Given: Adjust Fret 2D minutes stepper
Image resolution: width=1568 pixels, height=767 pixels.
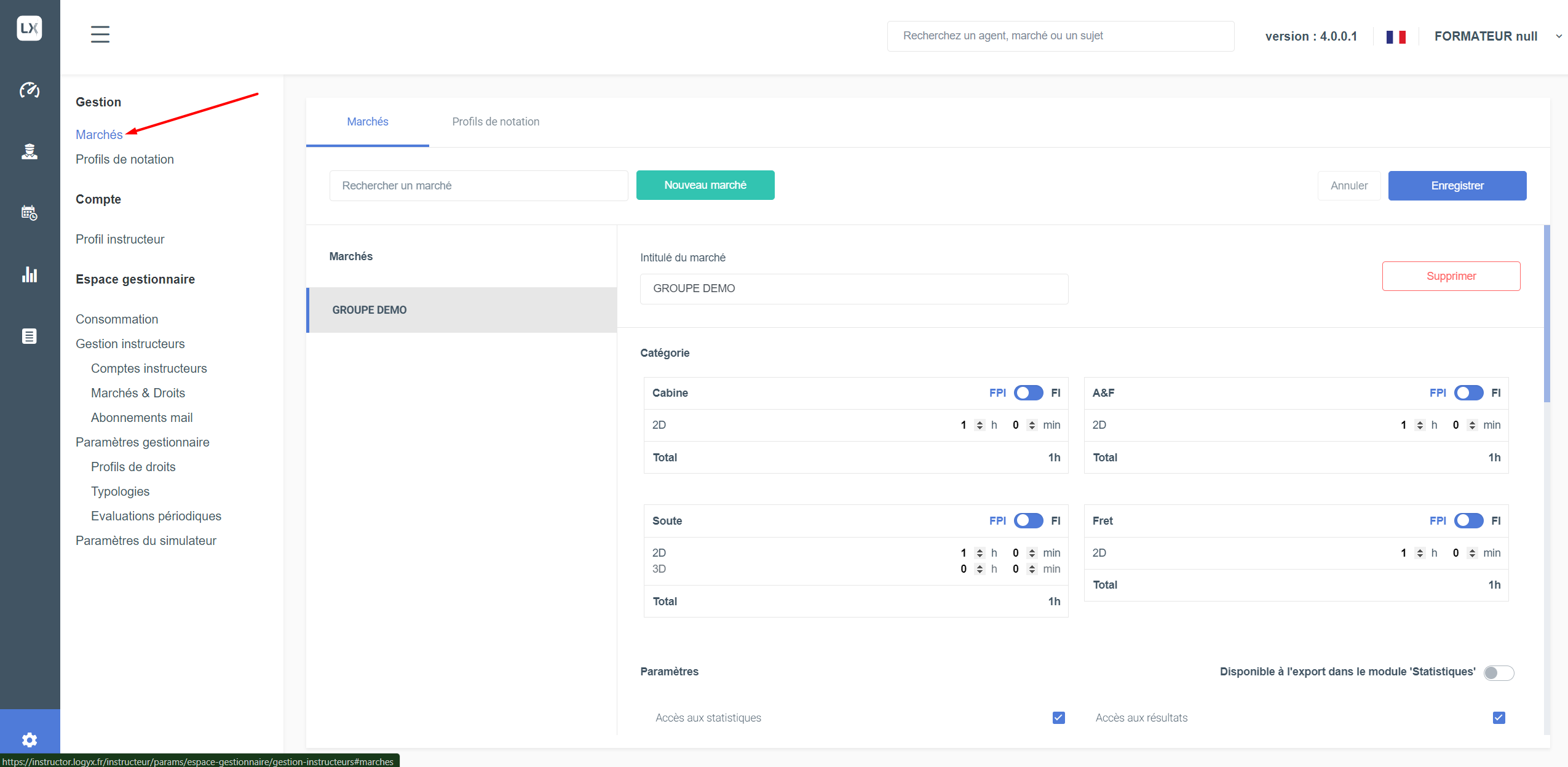Looking at the screenshot, I should click(x=1472, y=553).
